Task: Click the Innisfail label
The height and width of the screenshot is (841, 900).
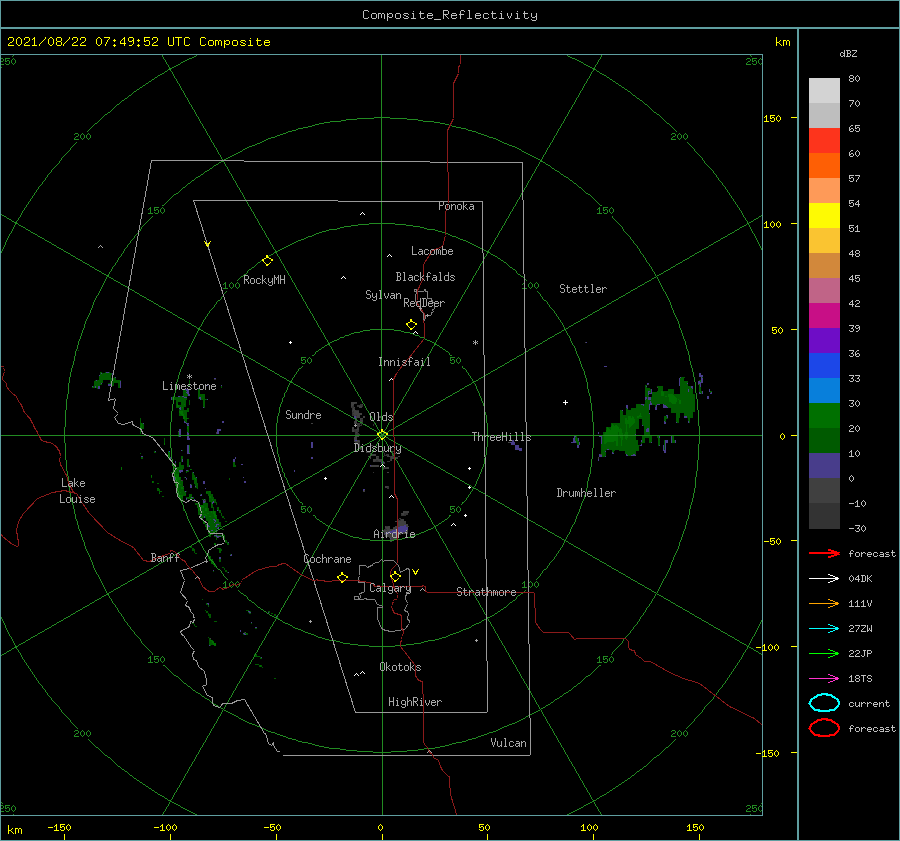Action: pyautogui.click(x=404, y=362)
